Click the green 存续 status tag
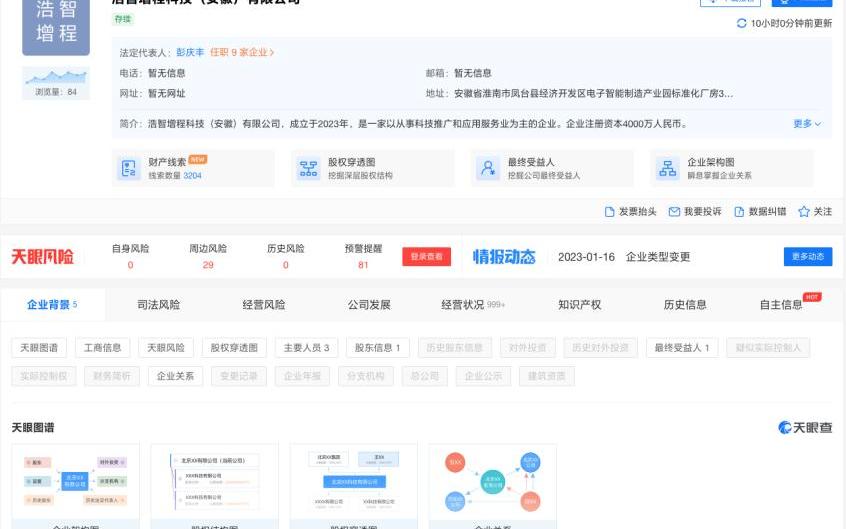Viewport: 846px width, 529px height. pyautogui.click(x=123, y=19)
